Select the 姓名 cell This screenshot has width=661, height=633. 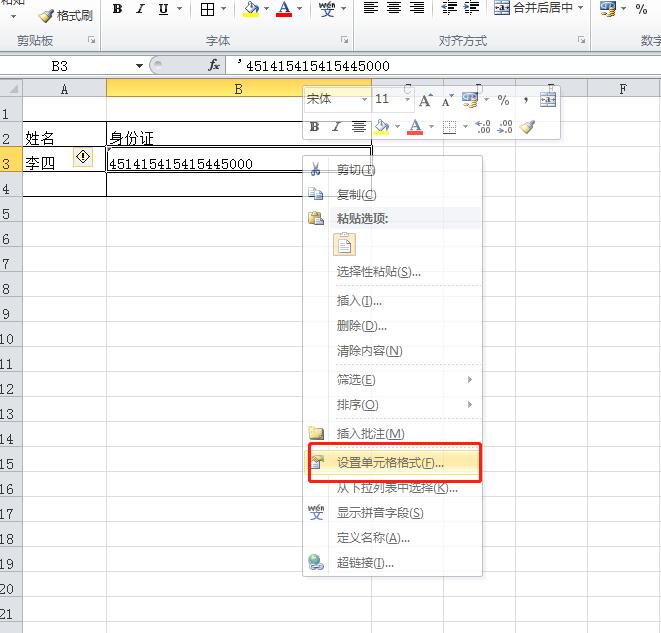pyautogui.click(x=64, y=134)
